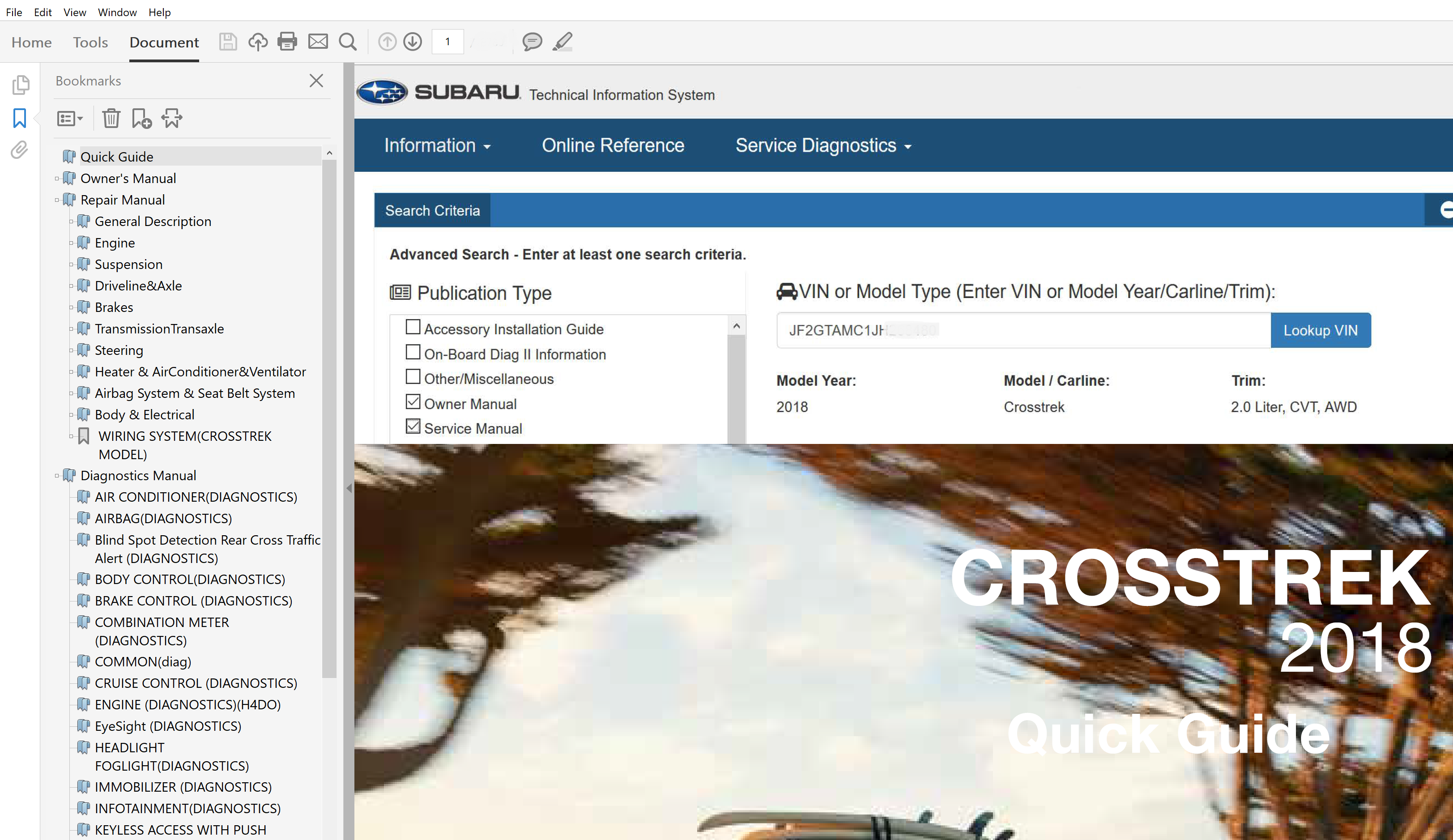
Task: Switch to the Tools tab
Action: pos(90,43)
